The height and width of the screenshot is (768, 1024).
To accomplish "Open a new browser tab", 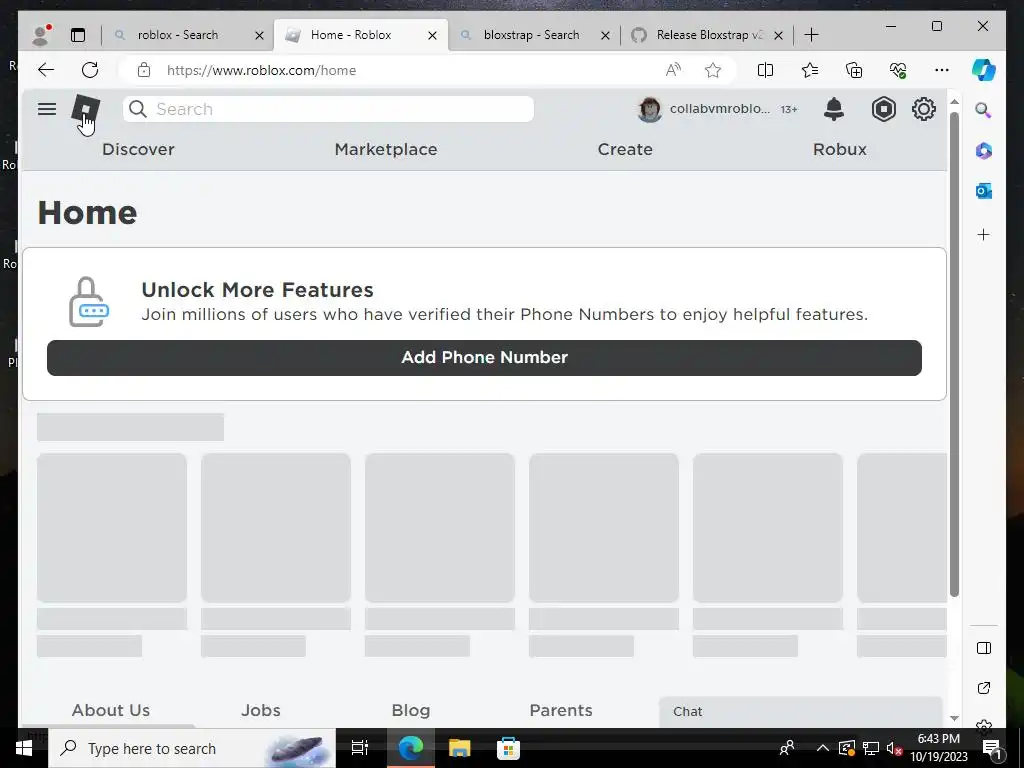I will 812,35.
